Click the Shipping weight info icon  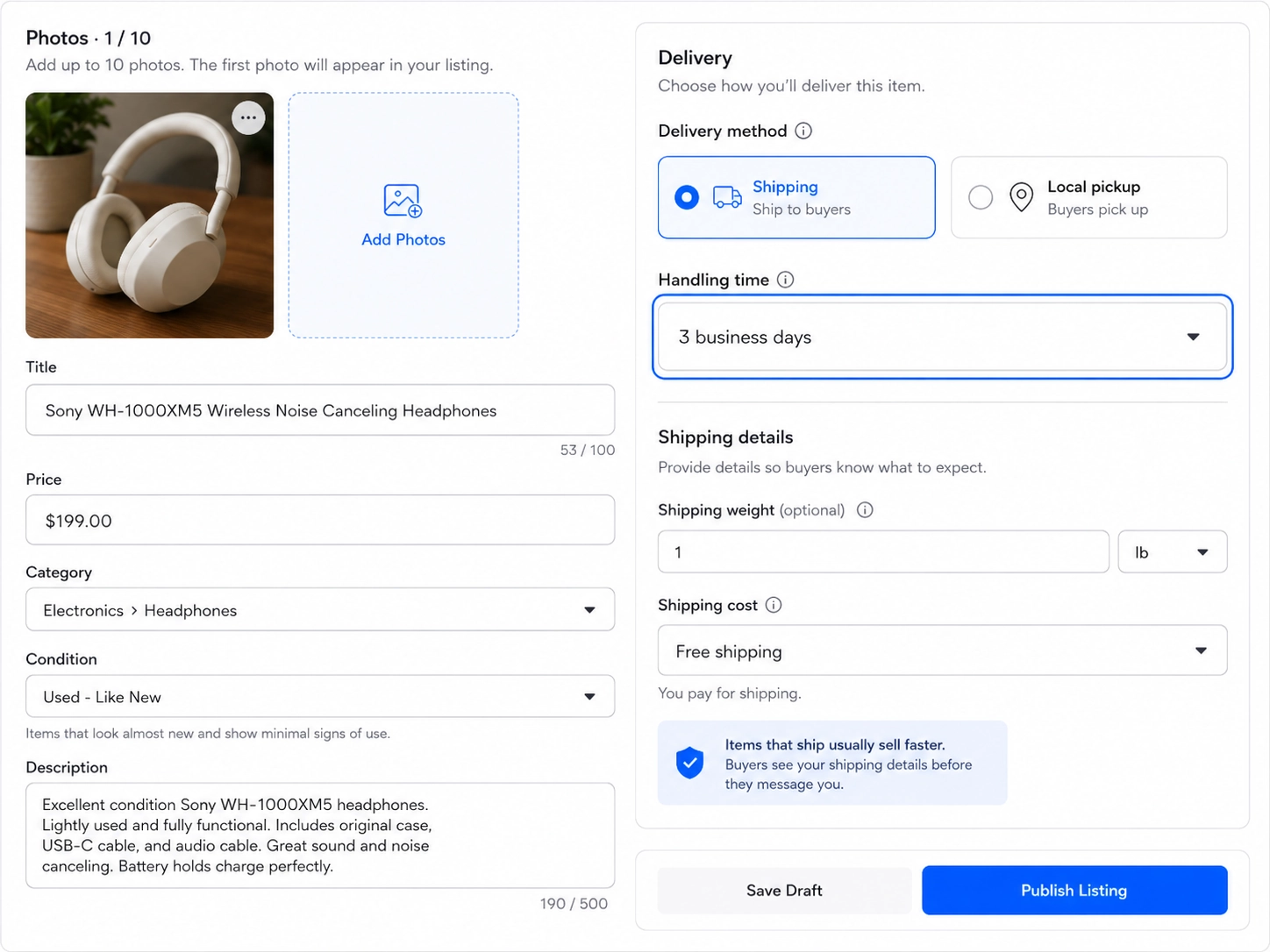tap(865, 510)
